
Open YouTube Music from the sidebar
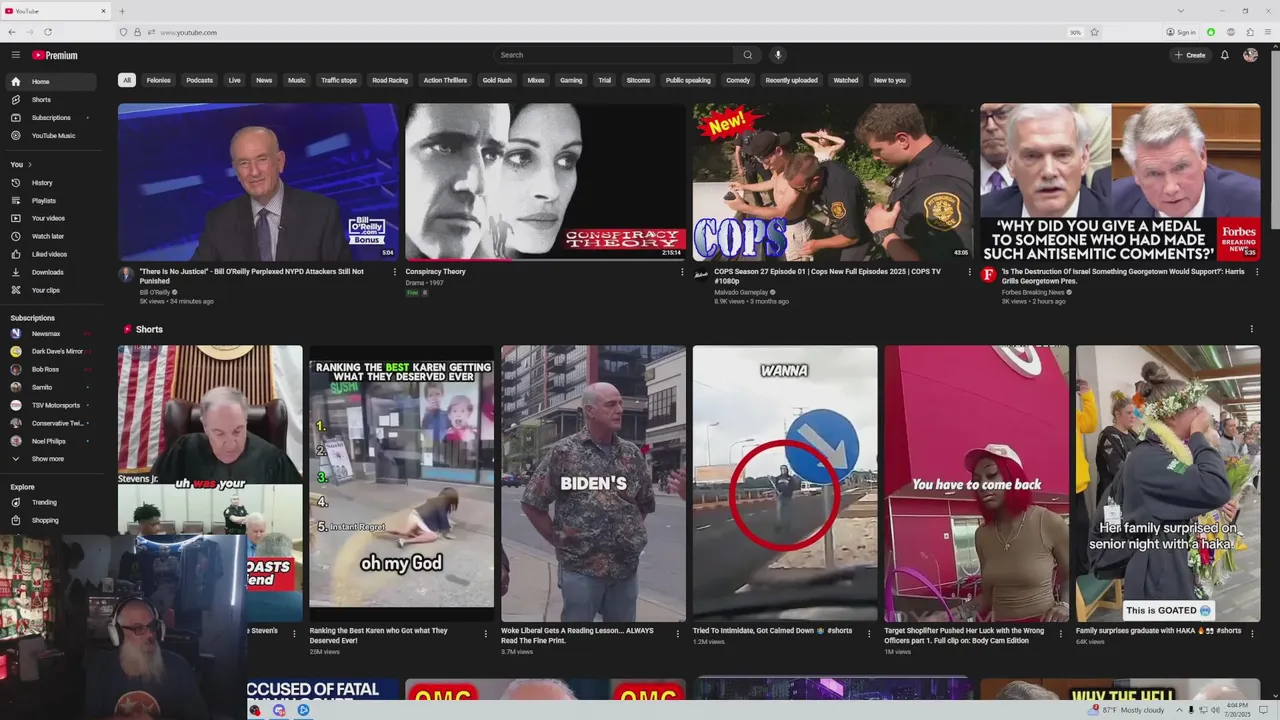(51, 136)
